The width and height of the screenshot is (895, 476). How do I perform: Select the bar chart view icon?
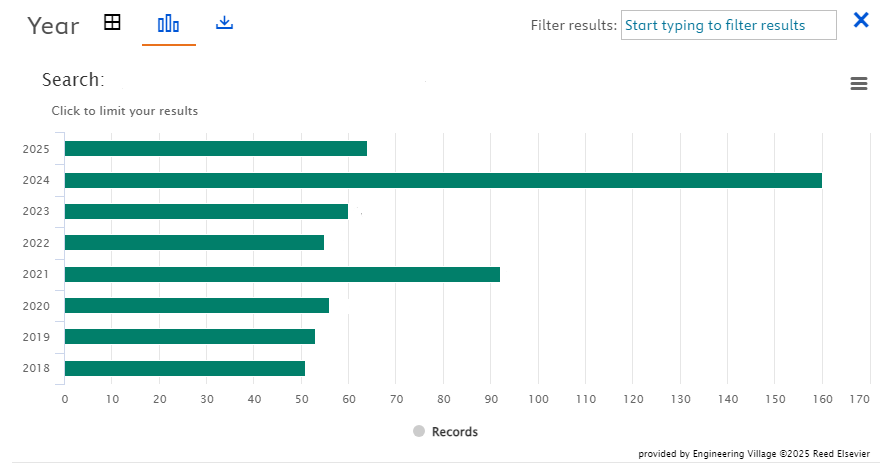168,23
